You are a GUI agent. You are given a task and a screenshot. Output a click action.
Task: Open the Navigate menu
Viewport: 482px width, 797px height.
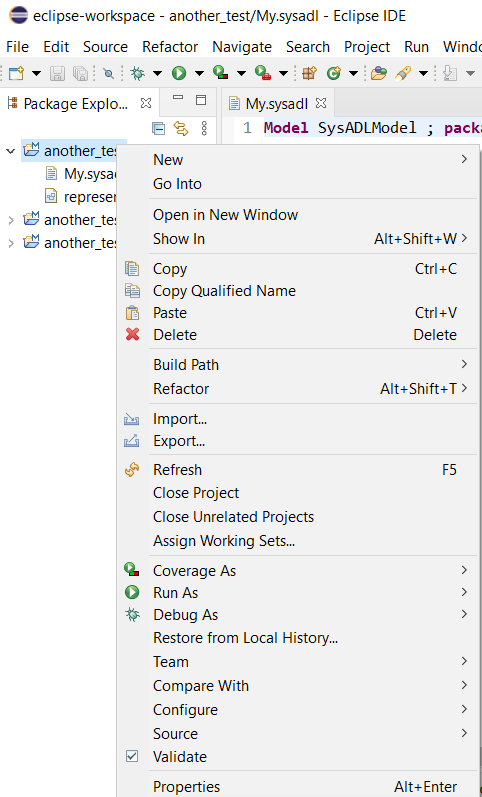point(242,47)
